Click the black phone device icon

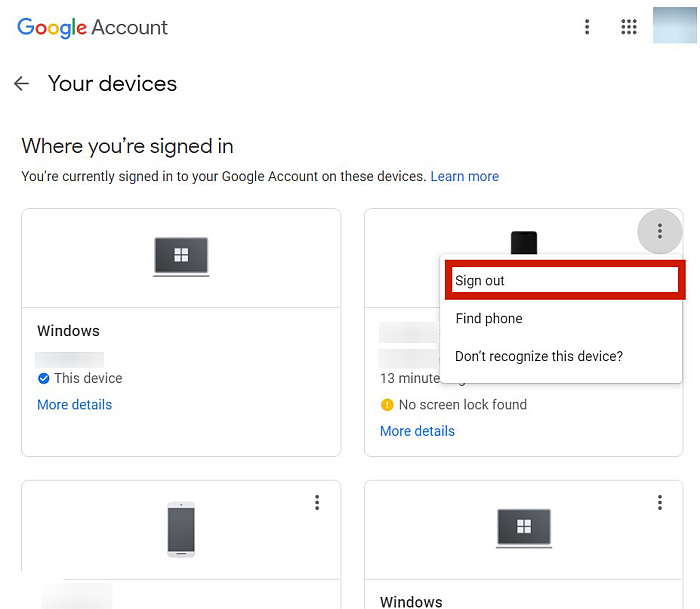click(x=524, y=242)
